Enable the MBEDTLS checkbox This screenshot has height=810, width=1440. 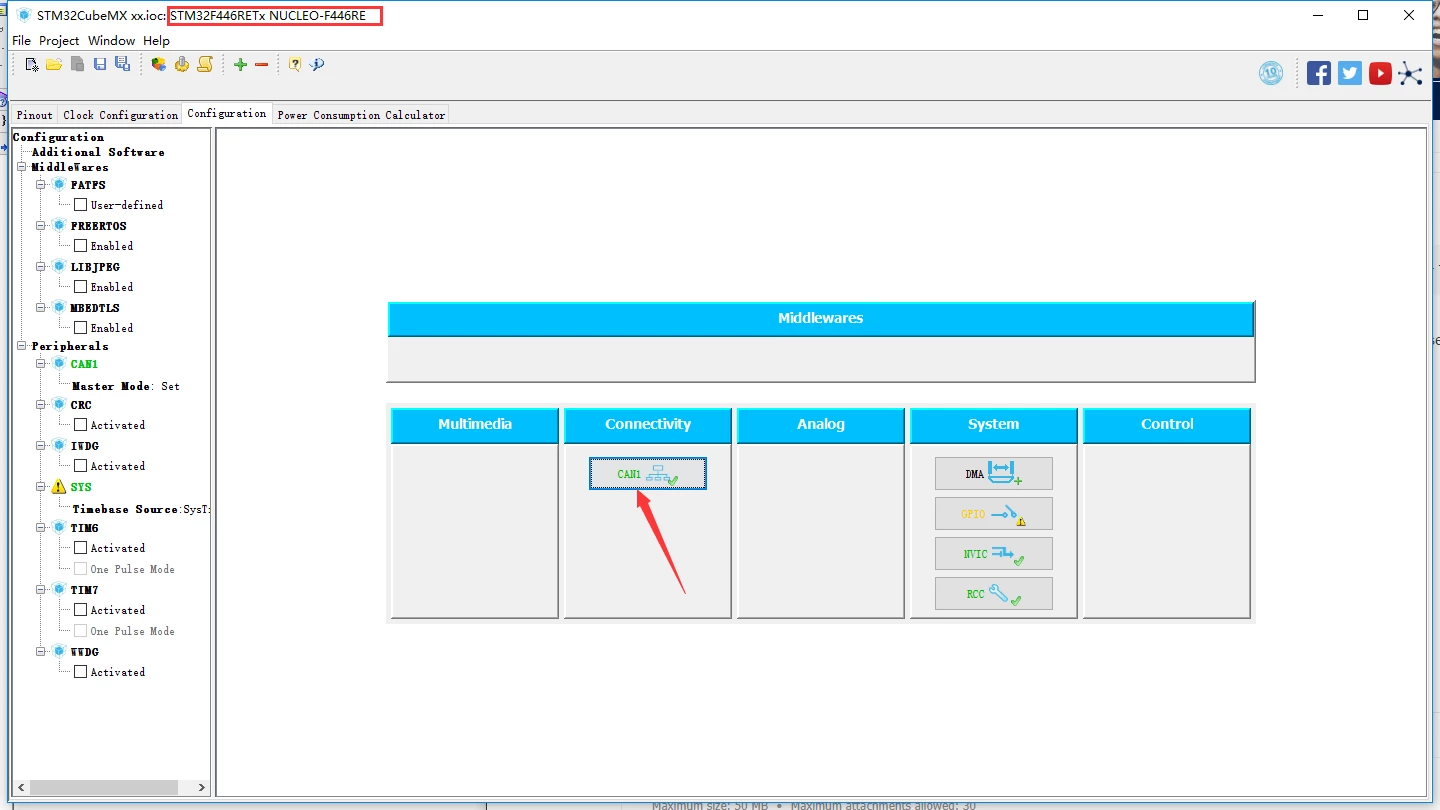pyautogui.click(x=81, y=328)
